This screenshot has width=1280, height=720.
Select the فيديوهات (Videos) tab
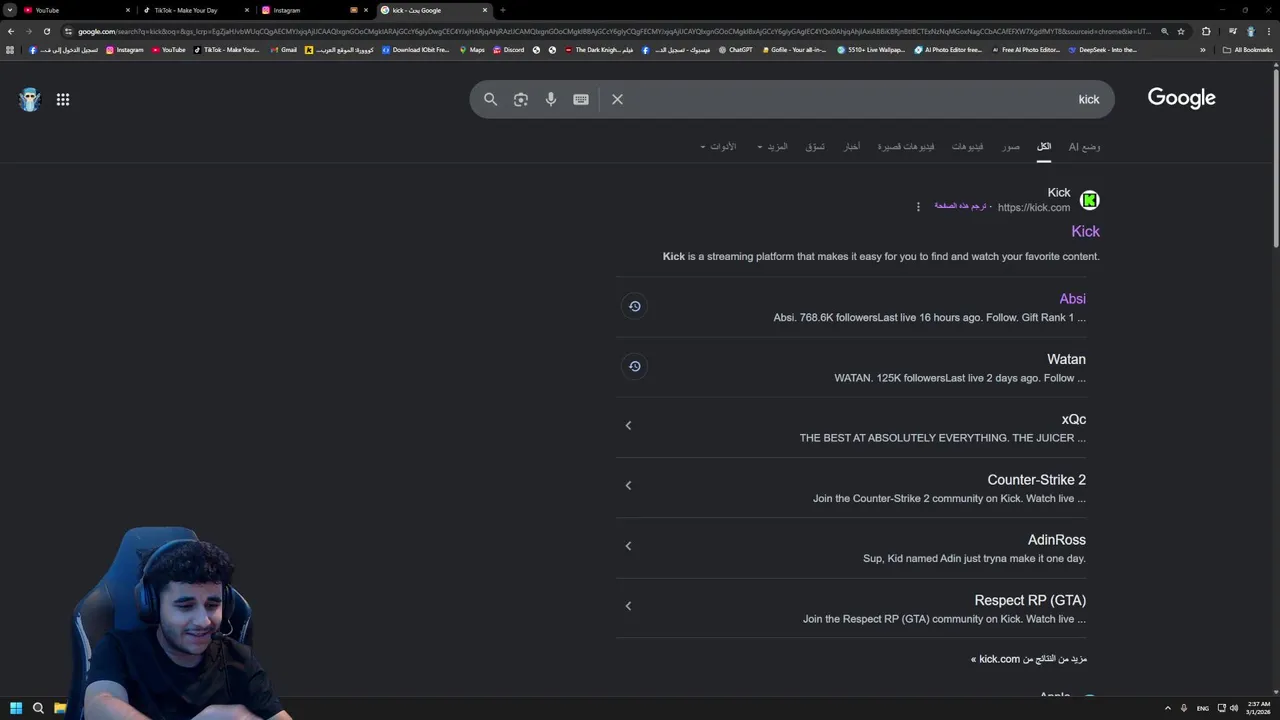tap(967, 147)
